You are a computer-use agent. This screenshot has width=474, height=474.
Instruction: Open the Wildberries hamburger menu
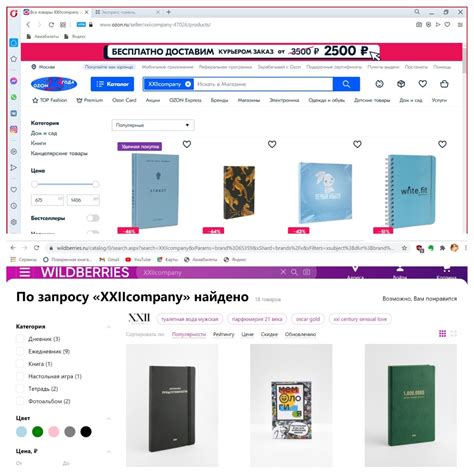pyautogui.click(x=25, y=272)
